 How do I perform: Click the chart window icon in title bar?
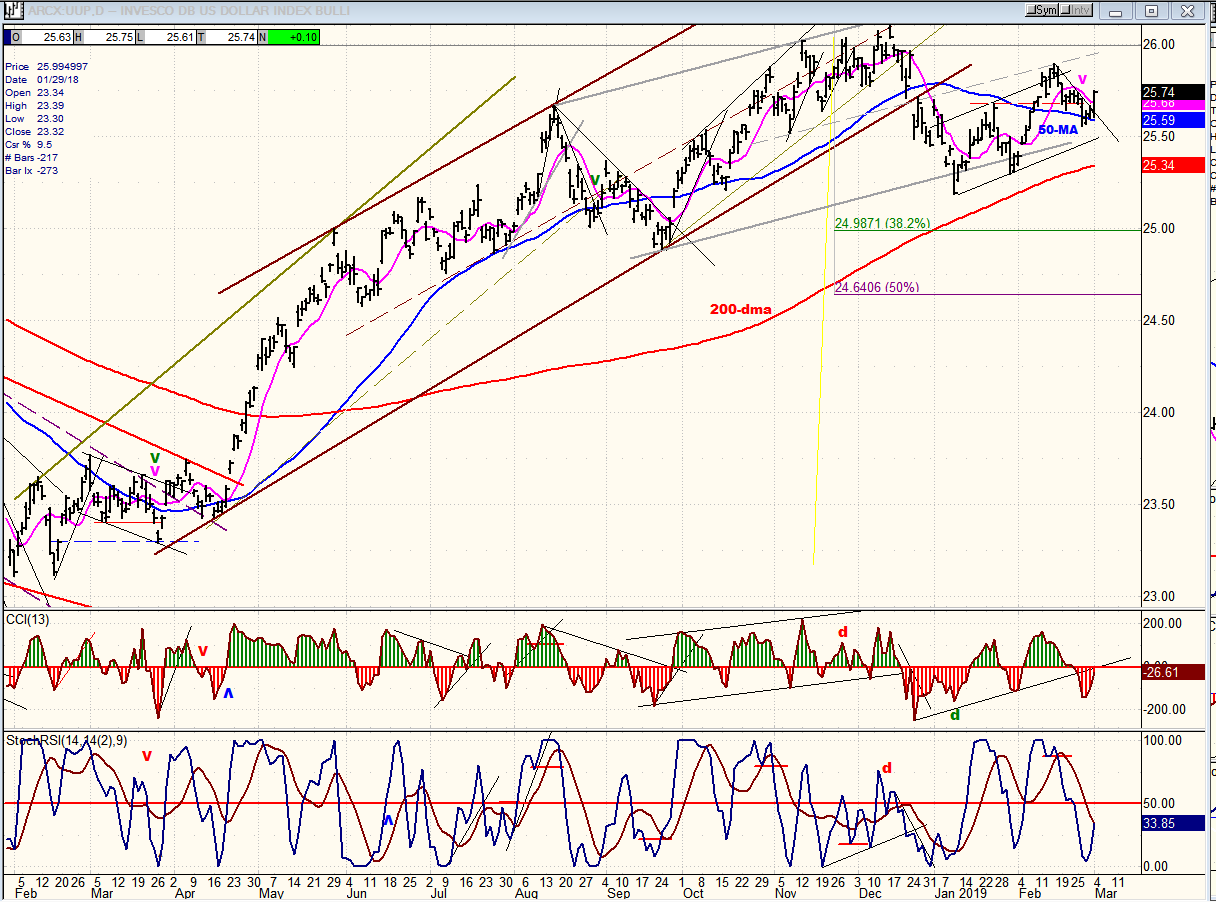pos(9,10)
